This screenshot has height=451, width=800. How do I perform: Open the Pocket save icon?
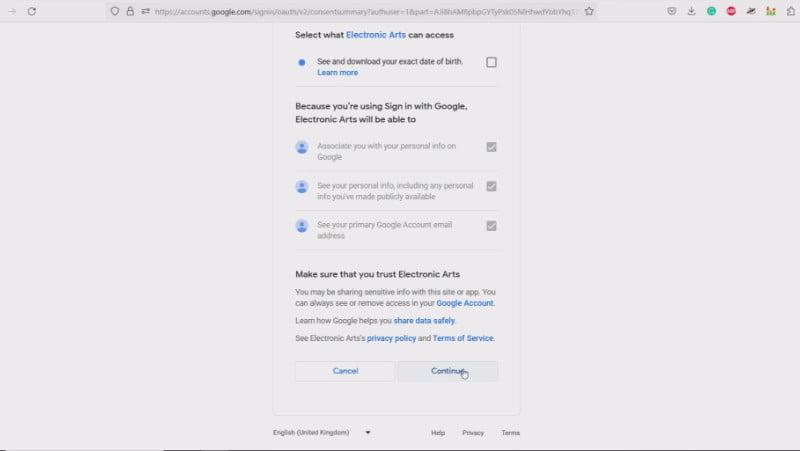(672, 11)
